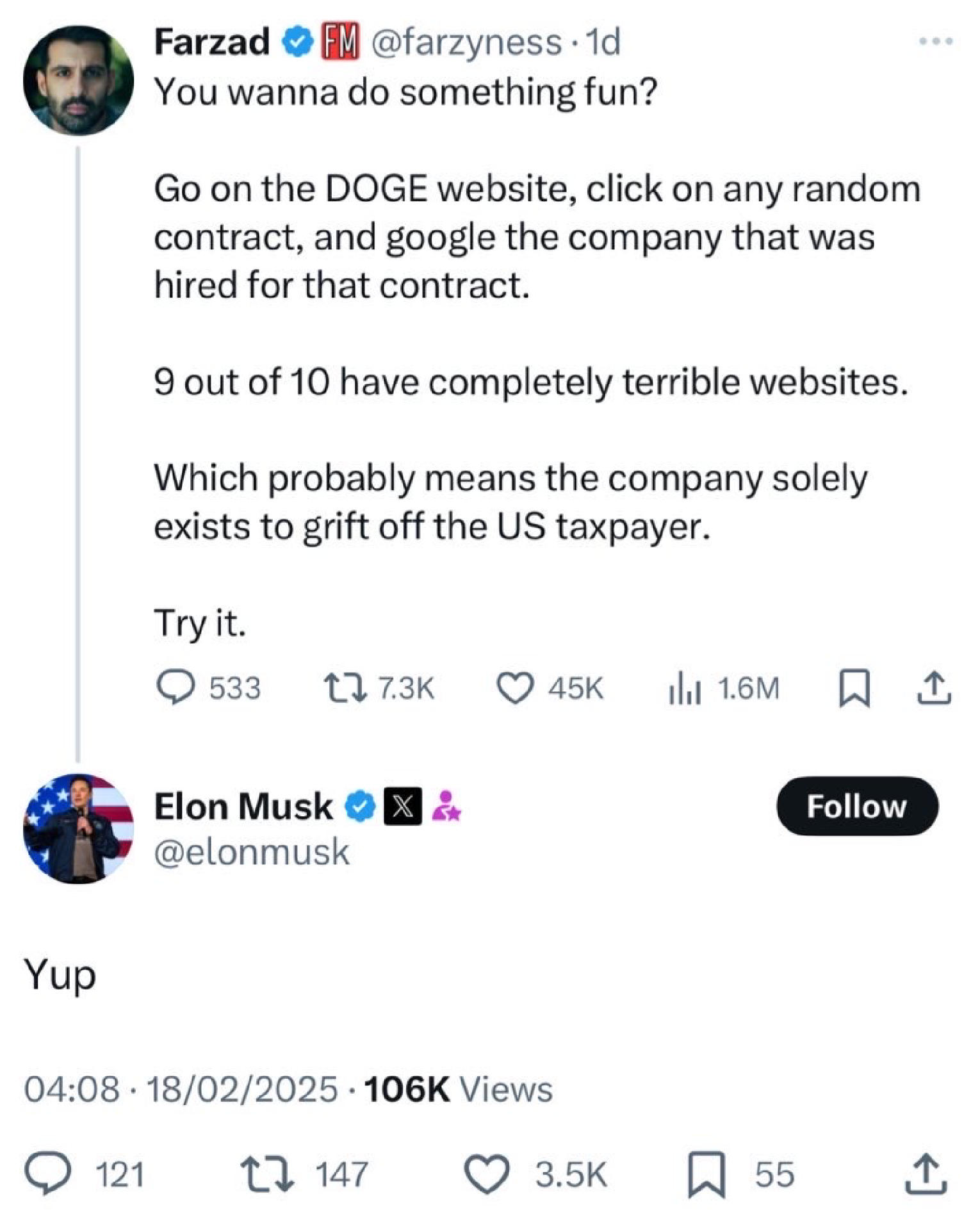980x1230 pixels.
Task: Click the red FM badge beside Farzad
Action: (339, 42)
